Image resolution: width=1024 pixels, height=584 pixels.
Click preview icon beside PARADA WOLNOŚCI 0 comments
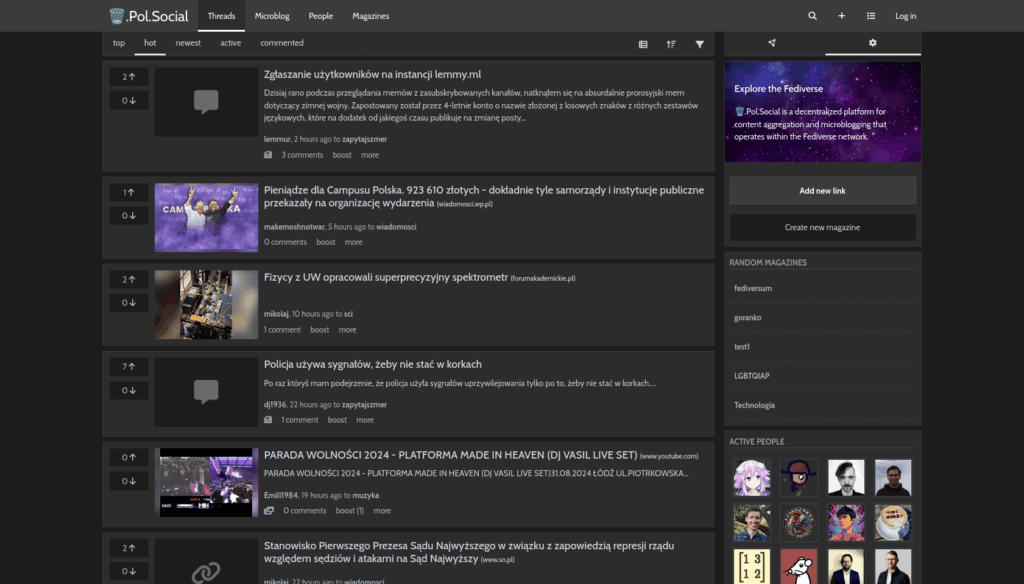[x=269, y=511]
